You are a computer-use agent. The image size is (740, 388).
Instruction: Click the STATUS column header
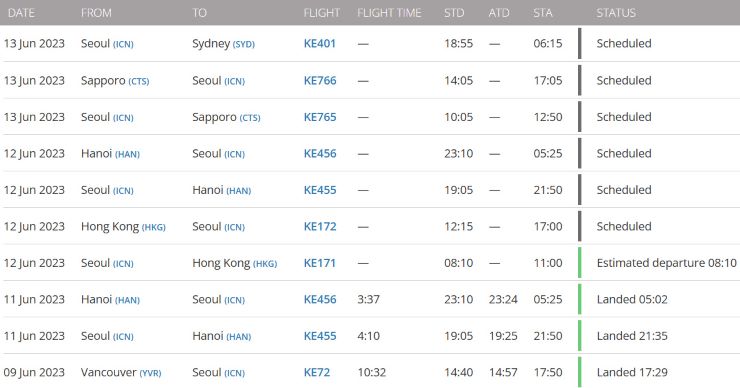point(616,13)
